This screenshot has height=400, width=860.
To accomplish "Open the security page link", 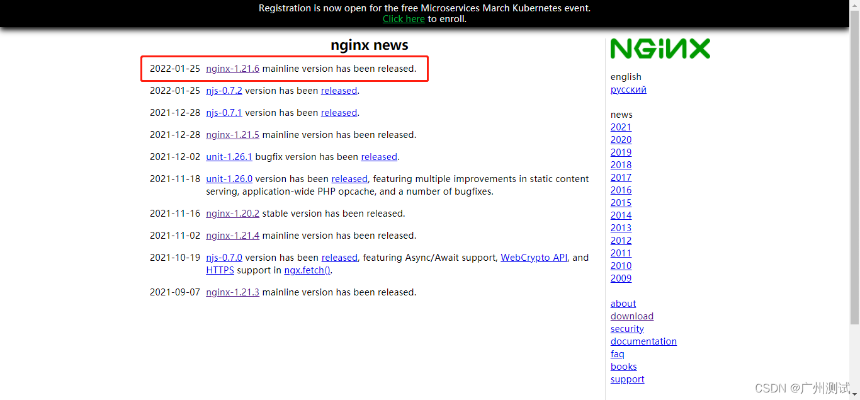I will coord(627,329).
